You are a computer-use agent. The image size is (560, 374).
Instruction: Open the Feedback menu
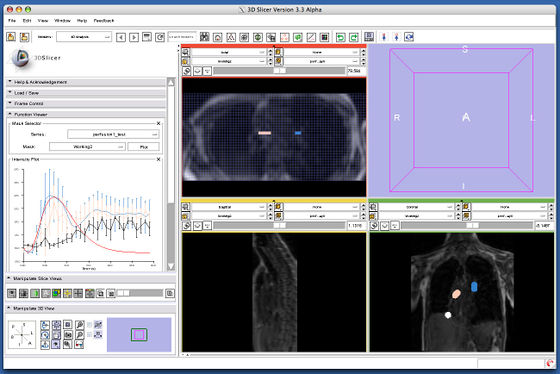[x=104, y=21]
